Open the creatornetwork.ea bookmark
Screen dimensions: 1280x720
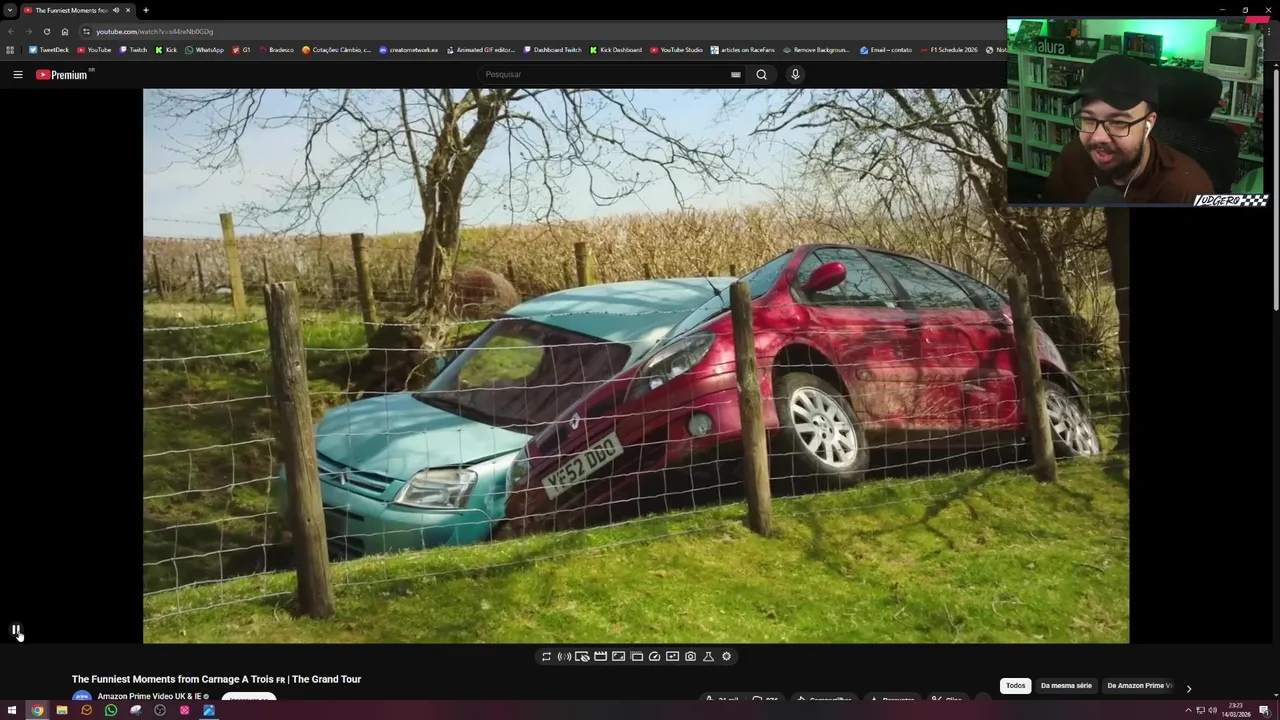[x=408, y=50]
